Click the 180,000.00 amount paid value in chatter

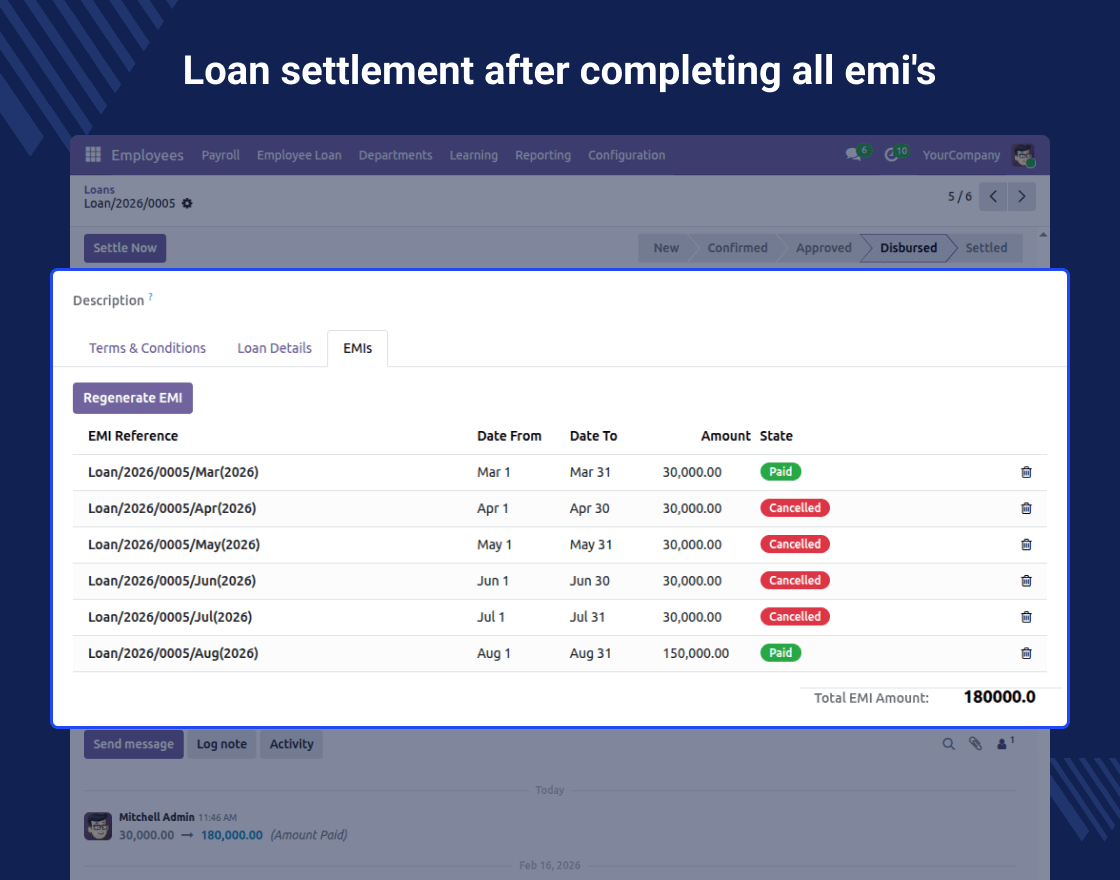coord(232,835)
